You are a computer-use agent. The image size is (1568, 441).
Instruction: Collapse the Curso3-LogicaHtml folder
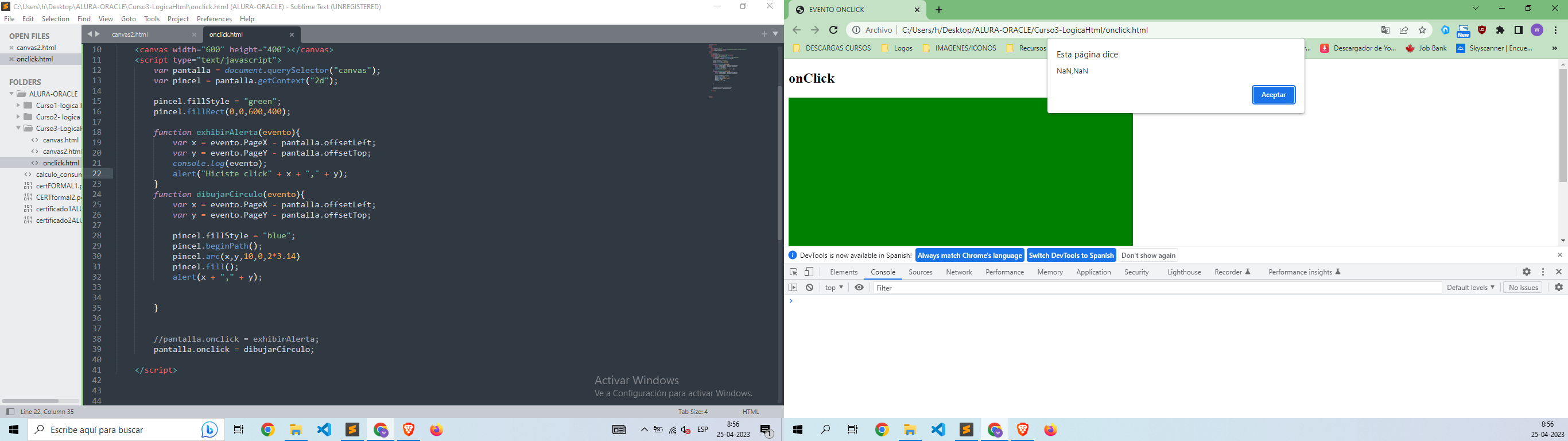pyautogui.click(x=19, y=129)
